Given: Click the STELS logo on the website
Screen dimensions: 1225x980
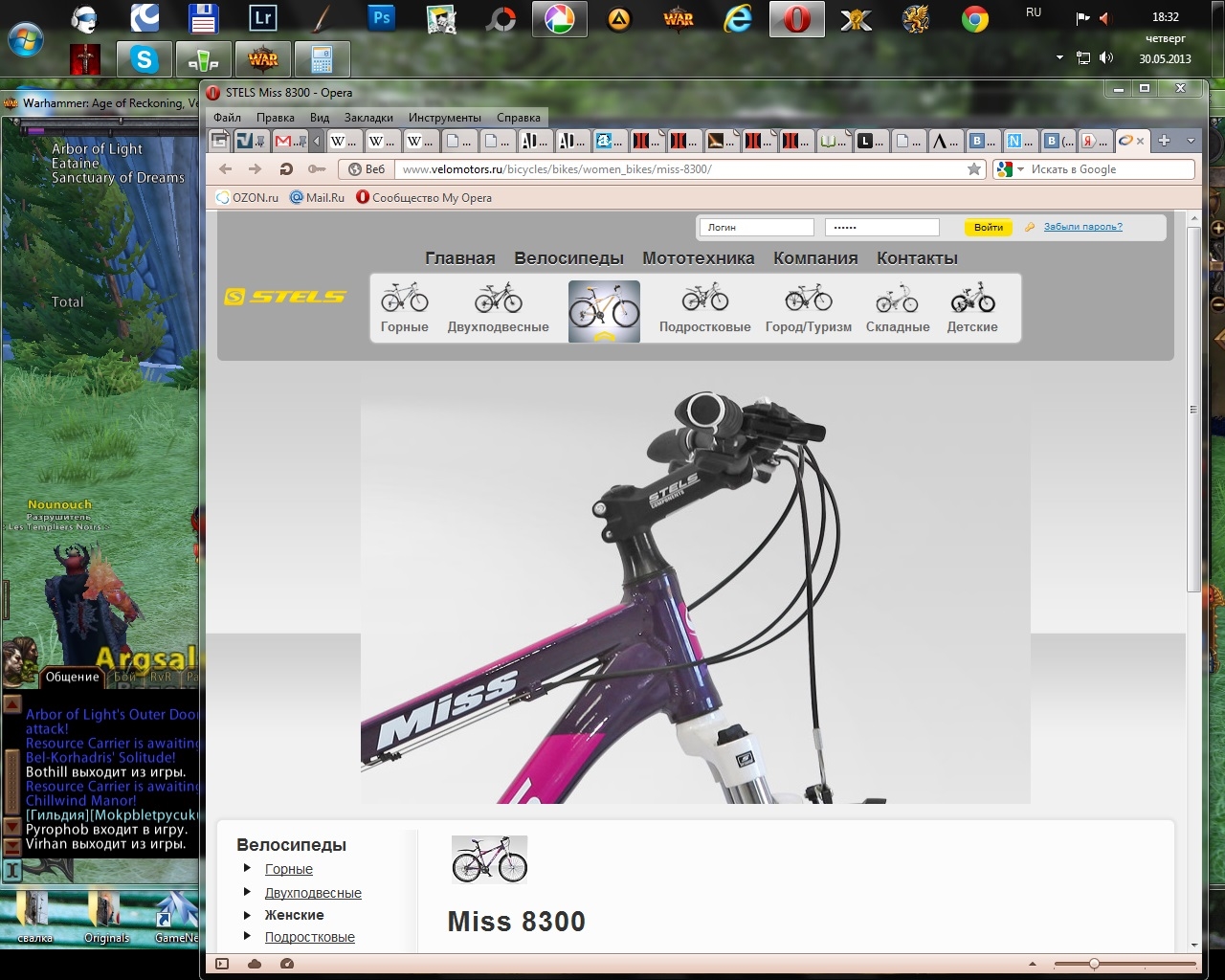Looking at the screenshot, I should tap(284, 297).
